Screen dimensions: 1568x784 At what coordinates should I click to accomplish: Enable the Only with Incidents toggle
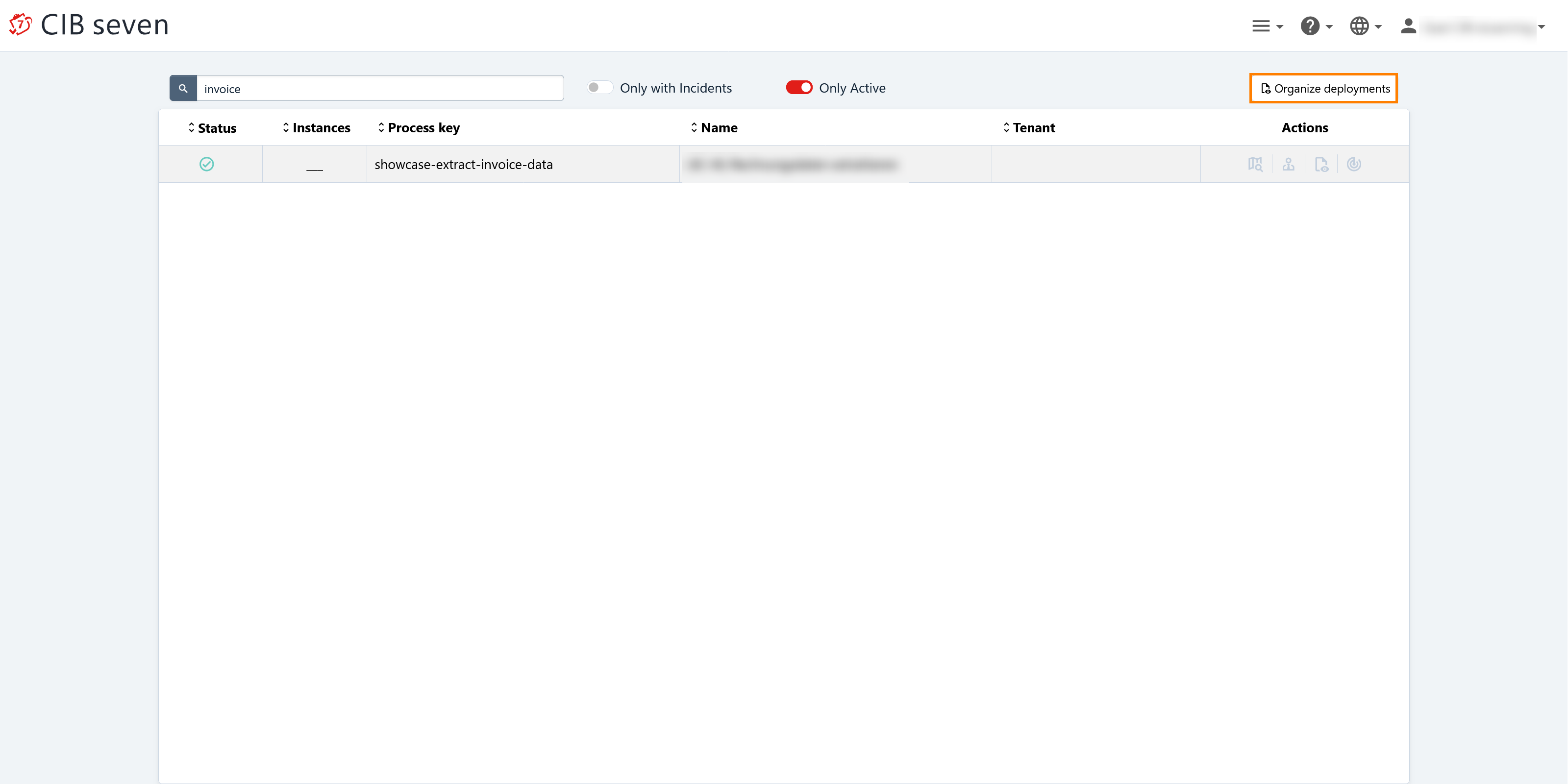tap(599, 88)
